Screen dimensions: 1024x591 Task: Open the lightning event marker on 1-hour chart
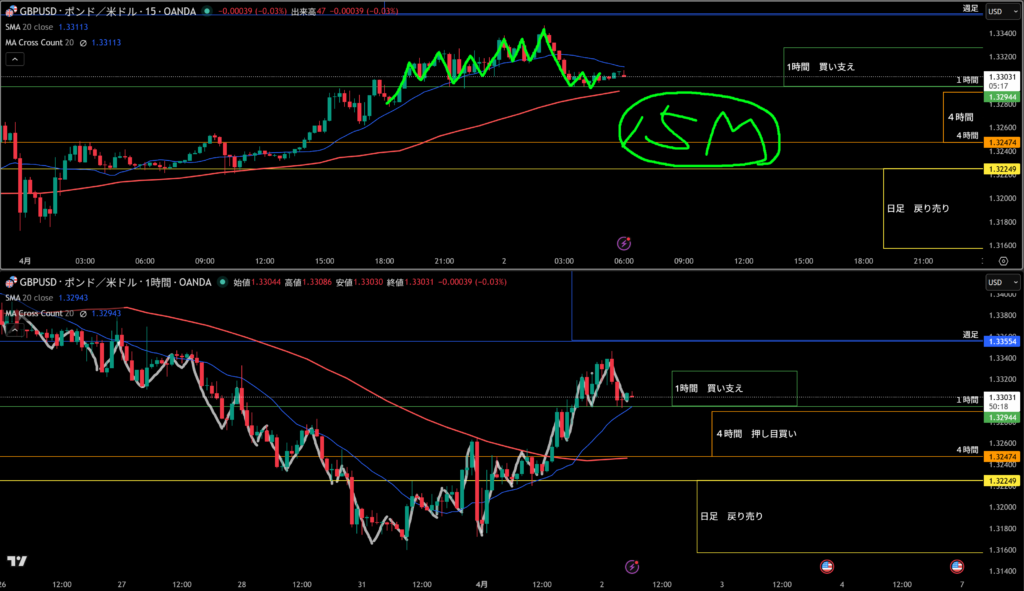tap(632, 567)
